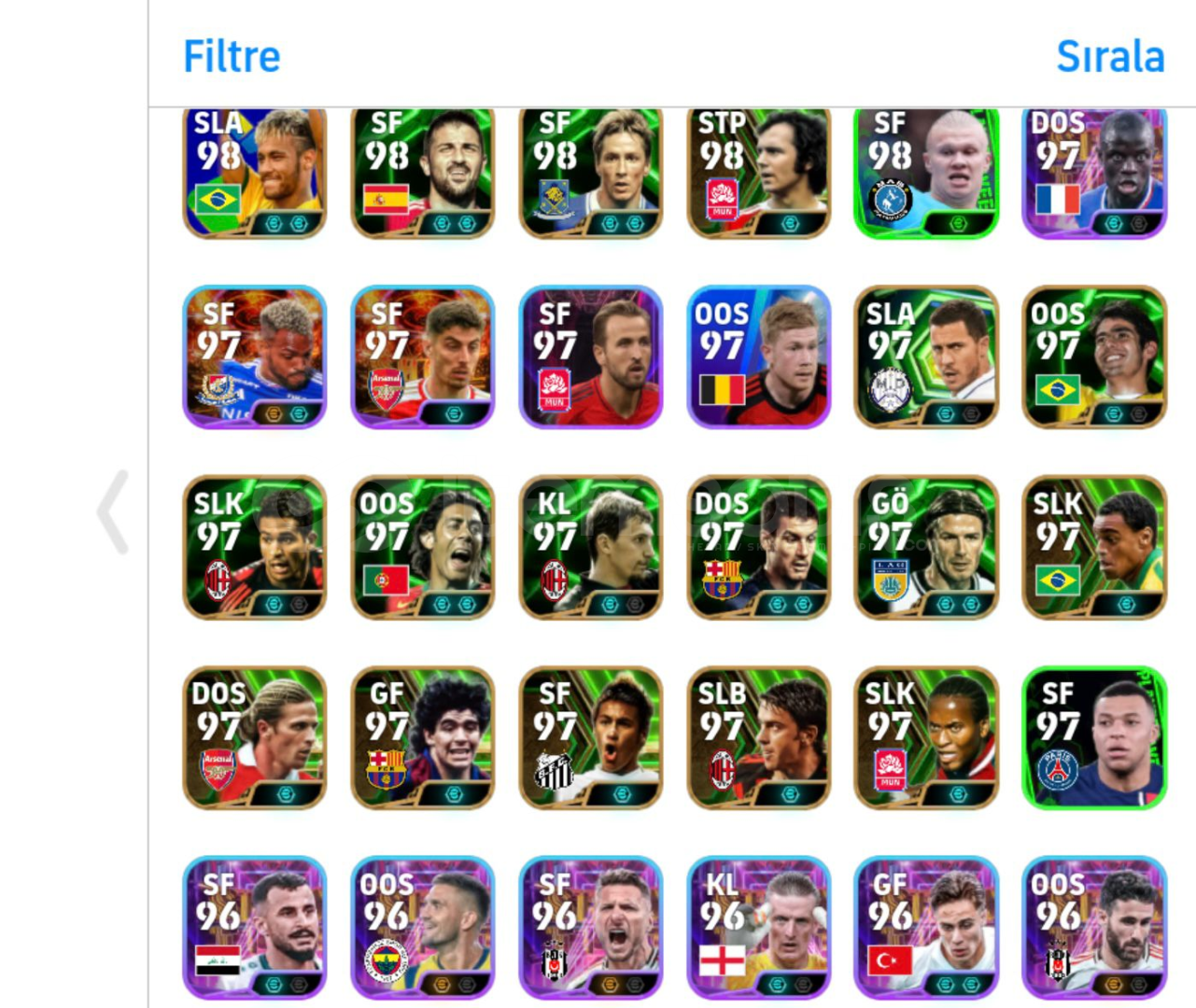This screenshot has height=1008, width=1196.
Task: Select the GF 96 Turkey player card
Action: click(926, 929)
